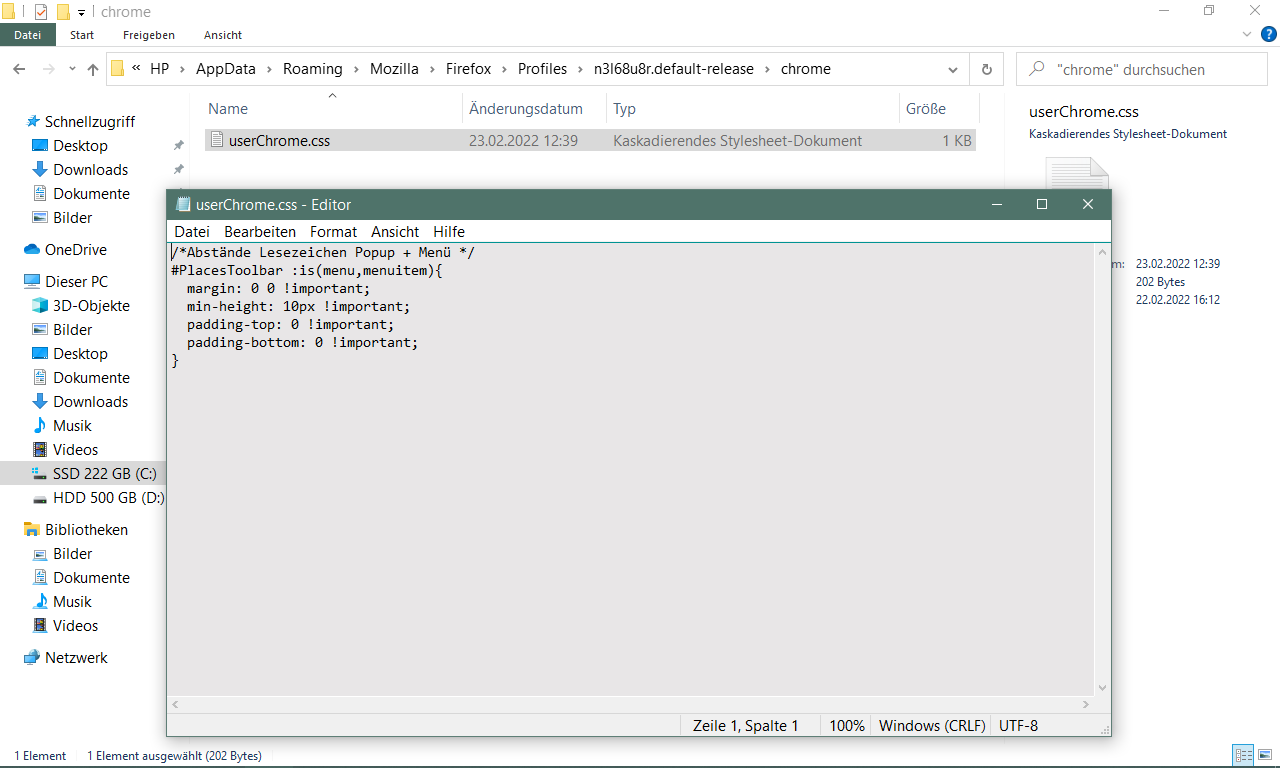The image size is (1280, 768).
Task: Refresh the chrome folder view
Action: [x=986, y=69]
